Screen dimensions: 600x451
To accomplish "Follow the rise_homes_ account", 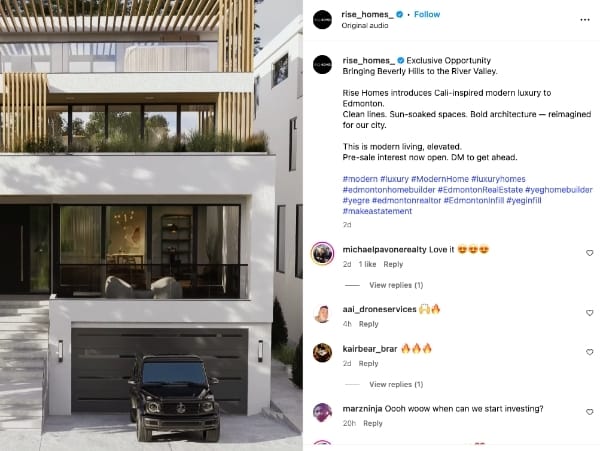I will [427, 15].
